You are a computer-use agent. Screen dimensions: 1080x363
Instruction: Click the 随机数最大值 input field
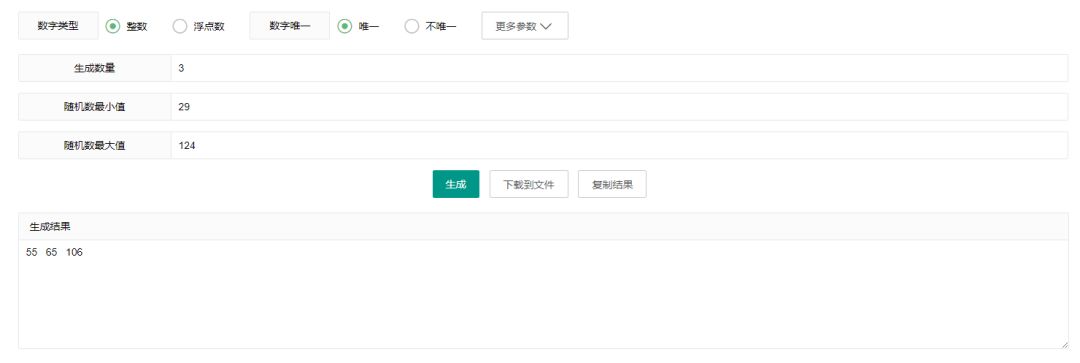(619, 145)
